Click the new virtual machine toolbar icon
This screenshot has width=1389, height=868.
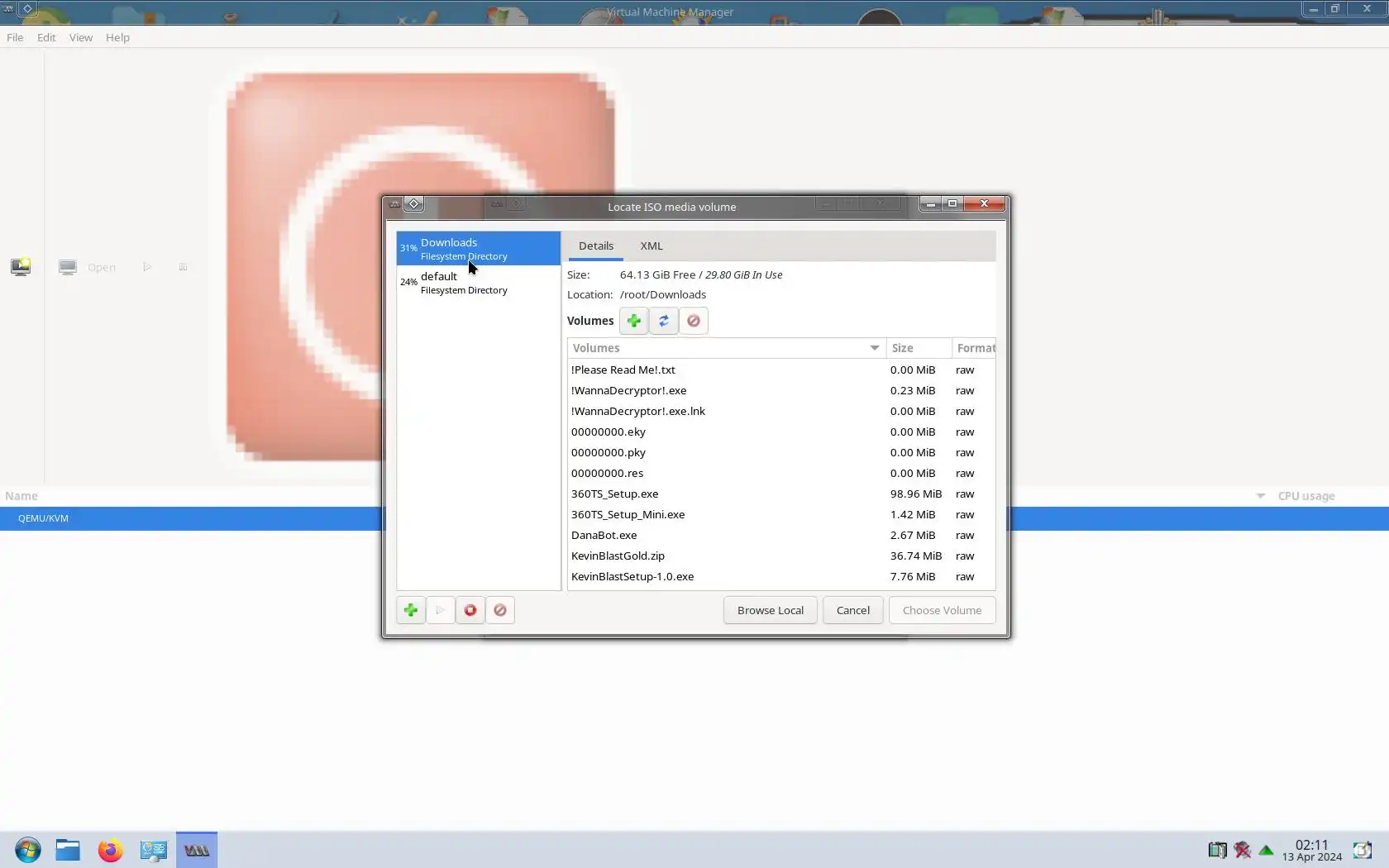[x=21, y=267]
